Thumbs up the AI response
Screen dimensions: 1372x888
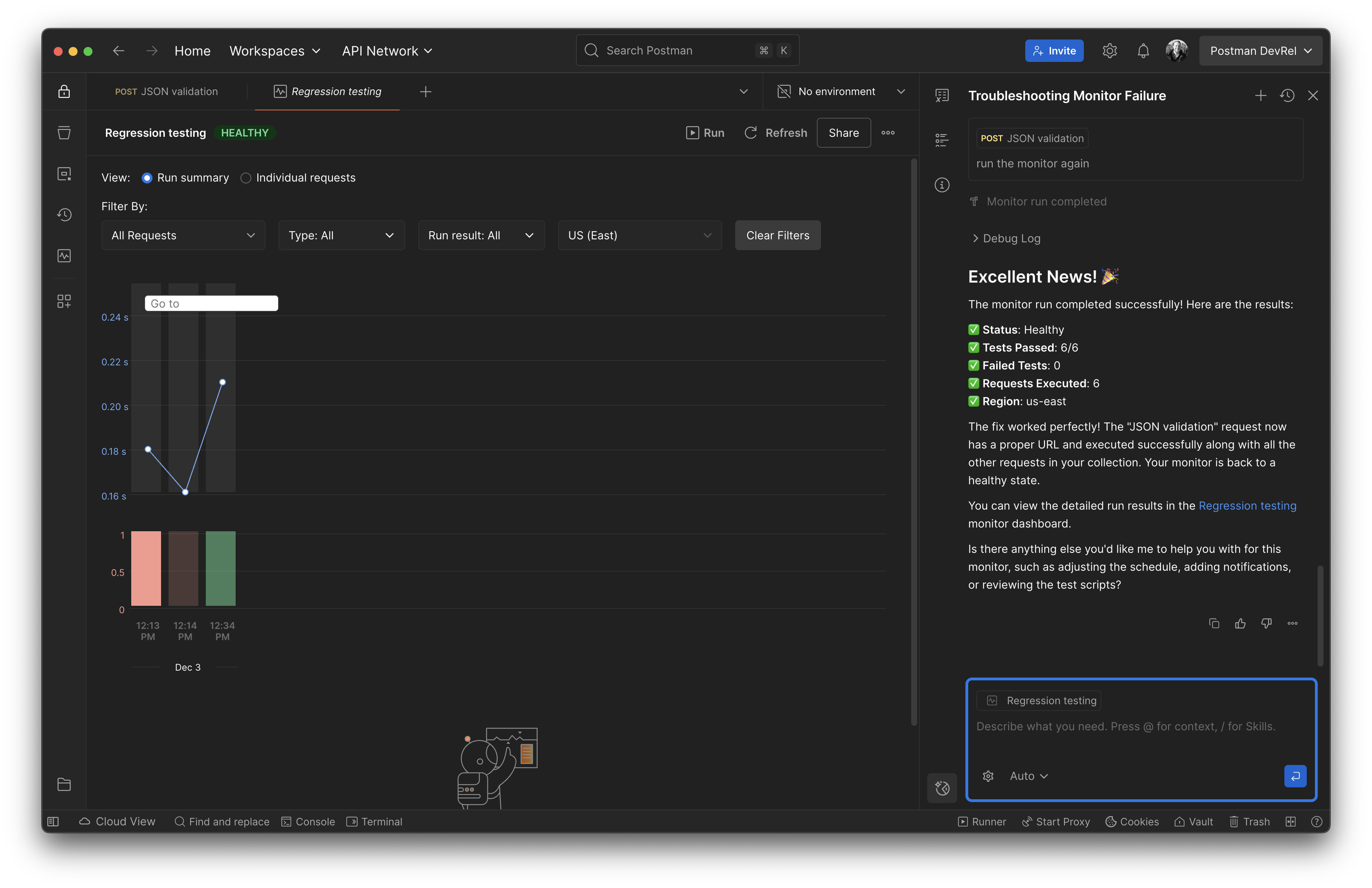[x=1240, y=624]
